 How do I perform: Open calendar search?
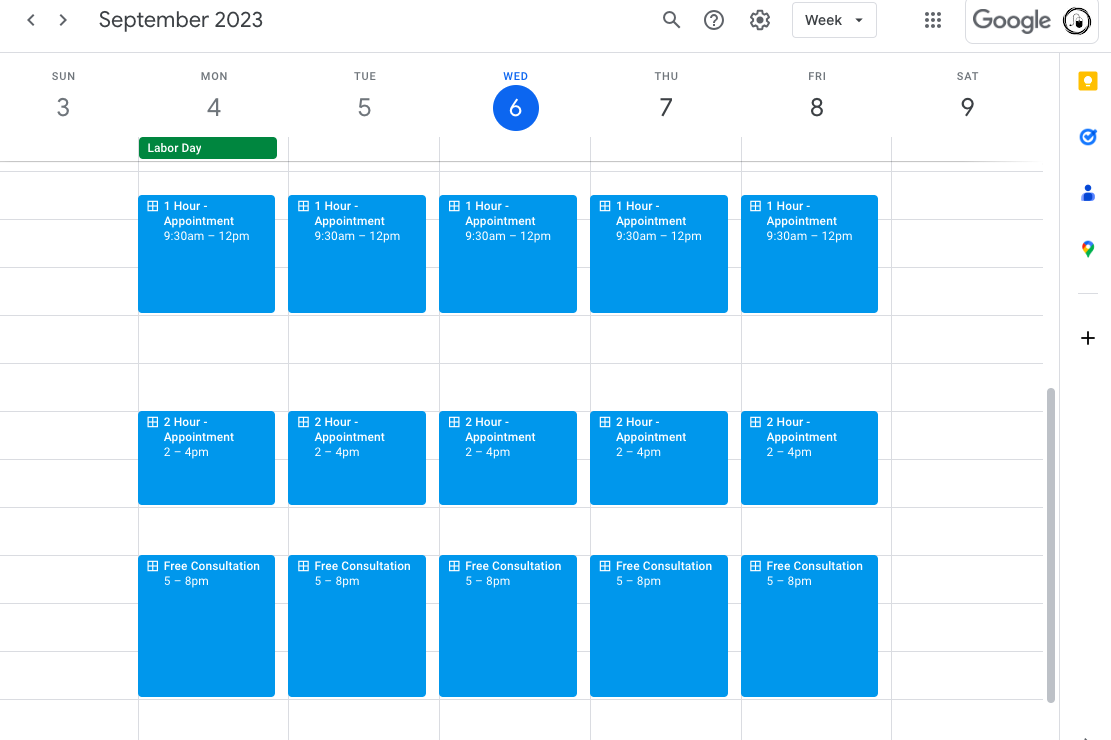[x=671, y=20]
